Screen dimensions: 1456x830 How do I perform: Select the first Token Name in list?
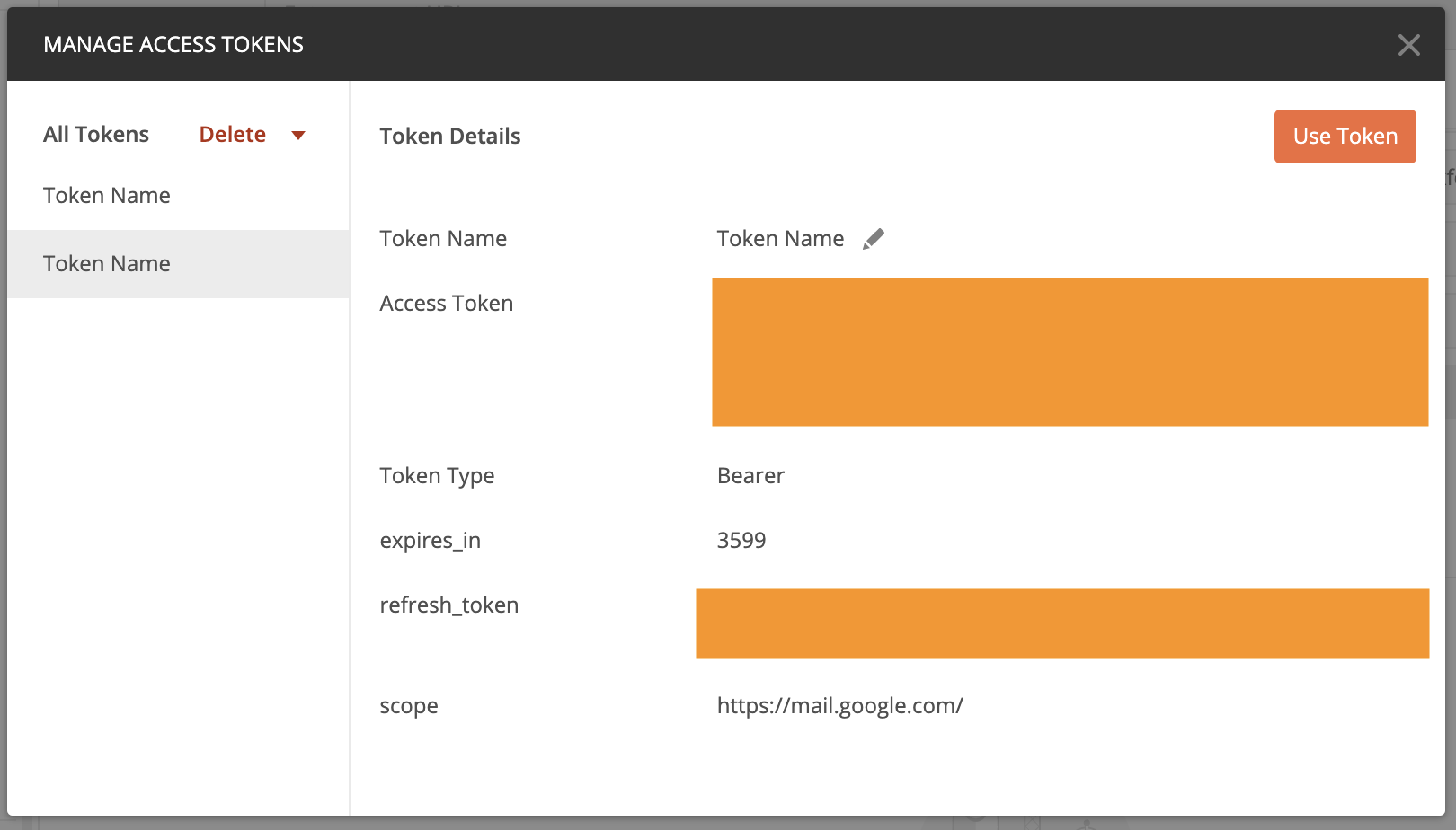click(x=107, y=196)
